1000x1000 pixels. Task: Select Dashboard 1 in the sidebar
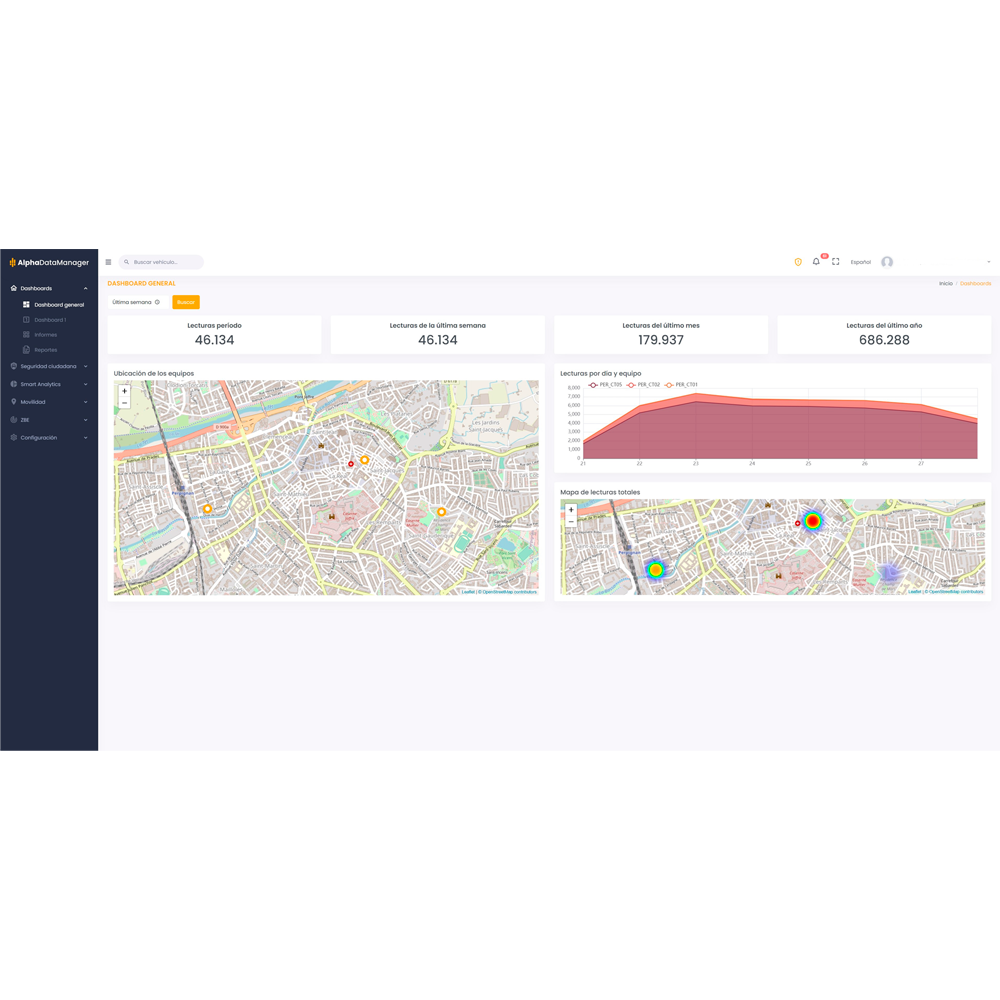(48, 319)
